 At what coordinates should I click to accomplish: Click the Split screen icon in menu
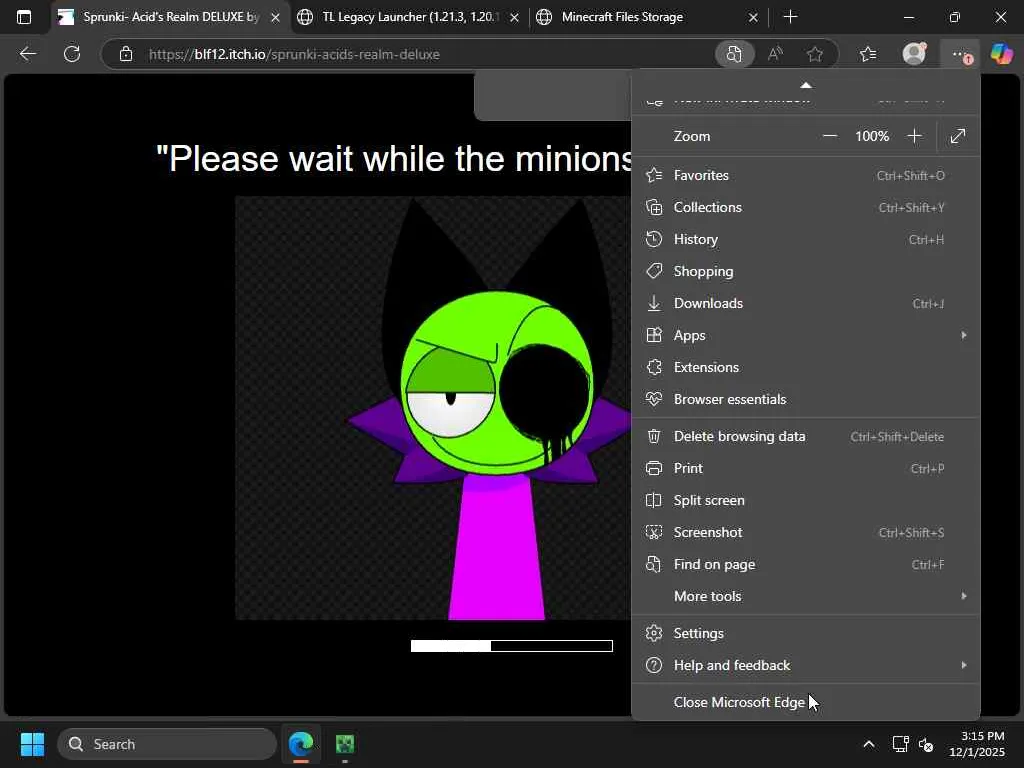click(x=654, y=500)
